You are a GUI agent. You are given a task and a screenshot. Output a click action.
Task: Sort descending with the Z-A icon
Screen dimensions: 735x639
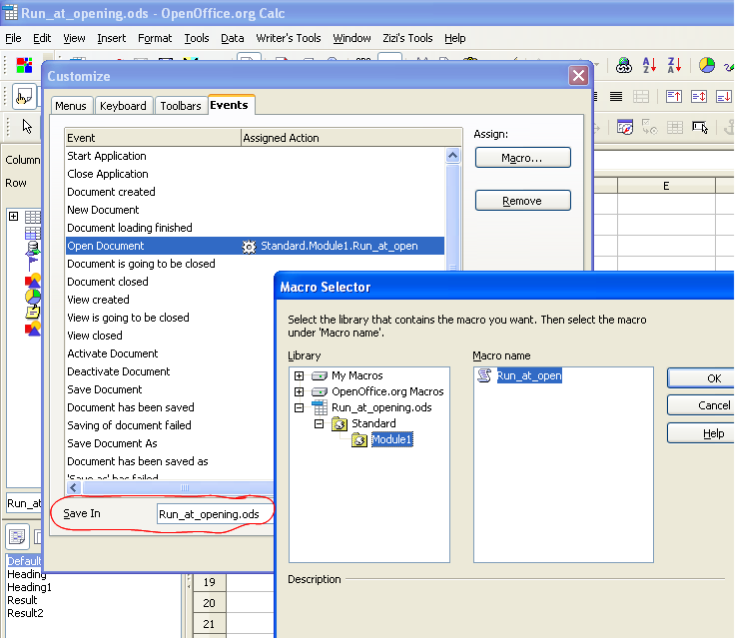pyautogui.click(x=674, y=65)
